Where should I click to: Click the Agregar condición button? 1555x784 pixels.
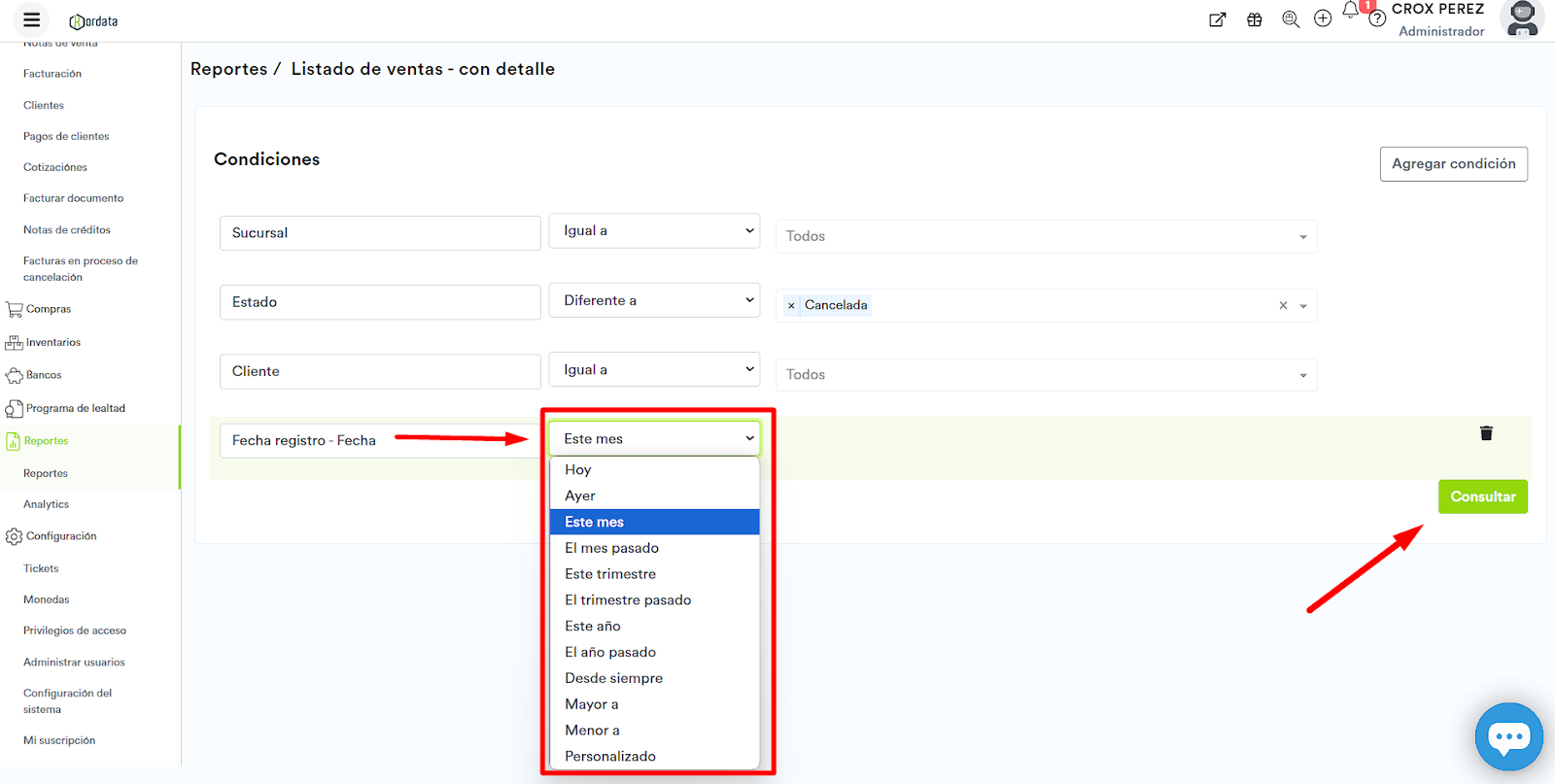point(1453,164)
